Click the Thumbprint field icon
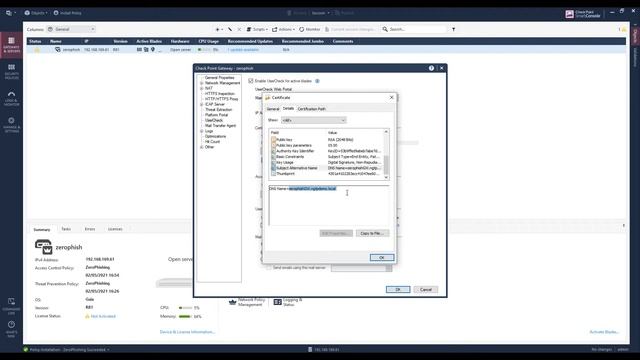The image size is (640, 360). (273, 174)
